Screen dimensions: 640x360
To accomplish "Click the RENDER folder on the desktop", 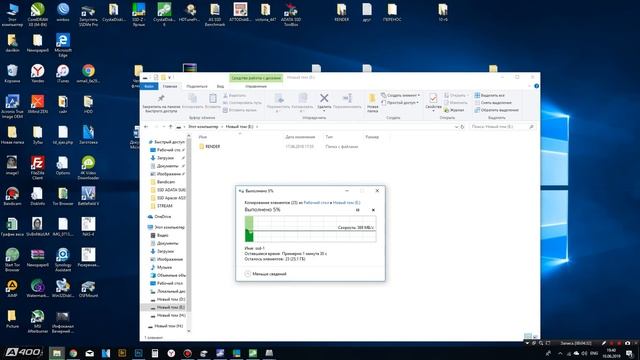I will (x=342, y=12).
